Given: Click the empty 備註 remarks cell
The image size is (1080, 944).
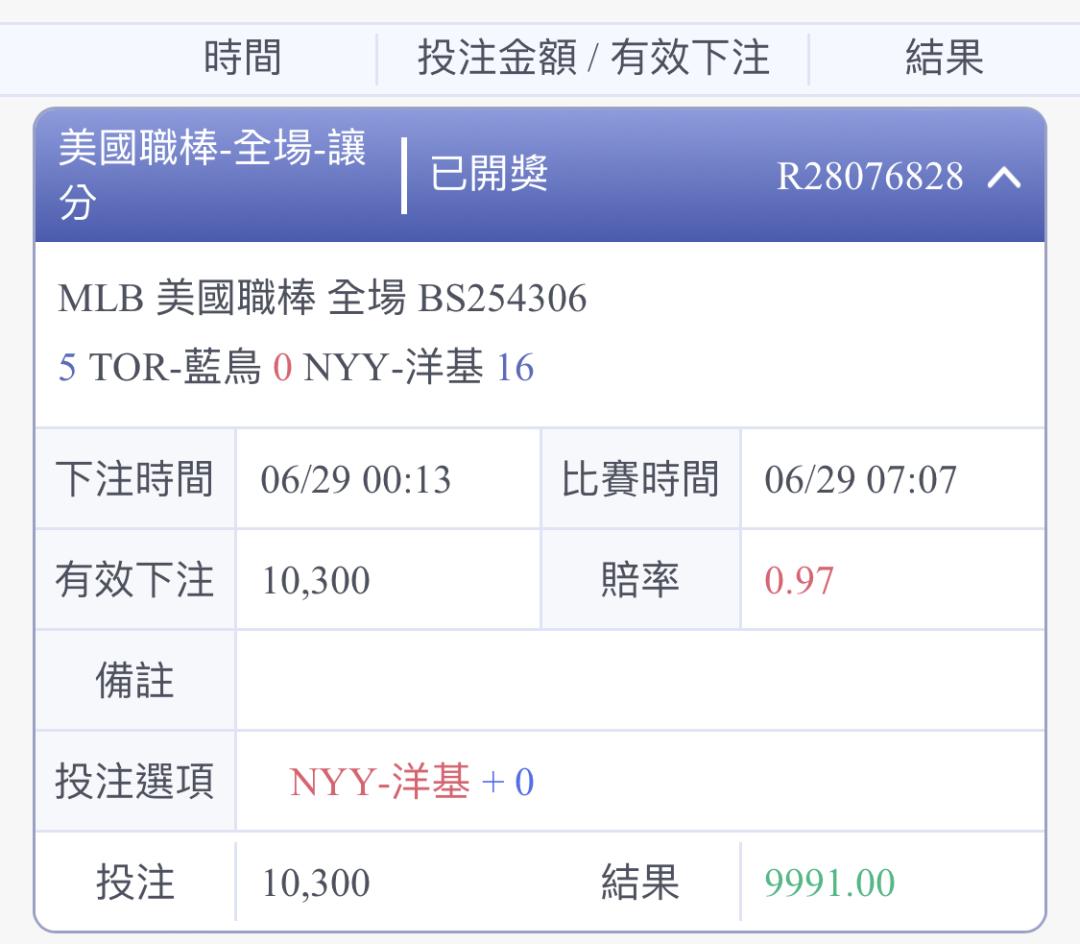Looking at the screenshot, I should [641, 680].
